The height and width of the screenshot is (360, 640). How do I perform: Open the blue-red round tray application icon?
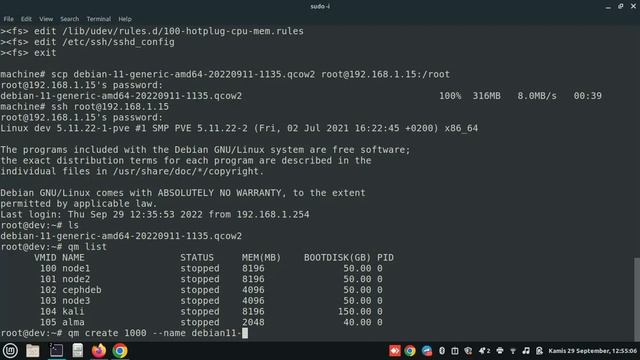[x=427, y=351]
